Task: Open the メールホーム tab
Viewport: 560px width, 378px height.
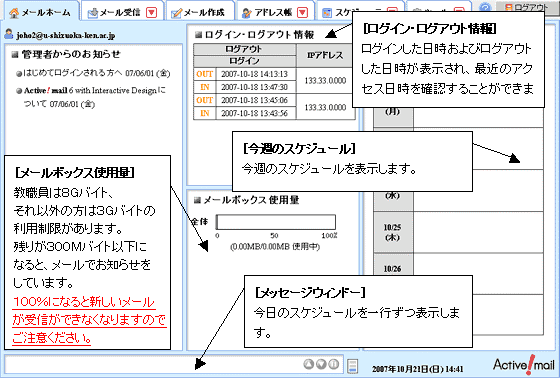Action: click(x=40, y=12)
